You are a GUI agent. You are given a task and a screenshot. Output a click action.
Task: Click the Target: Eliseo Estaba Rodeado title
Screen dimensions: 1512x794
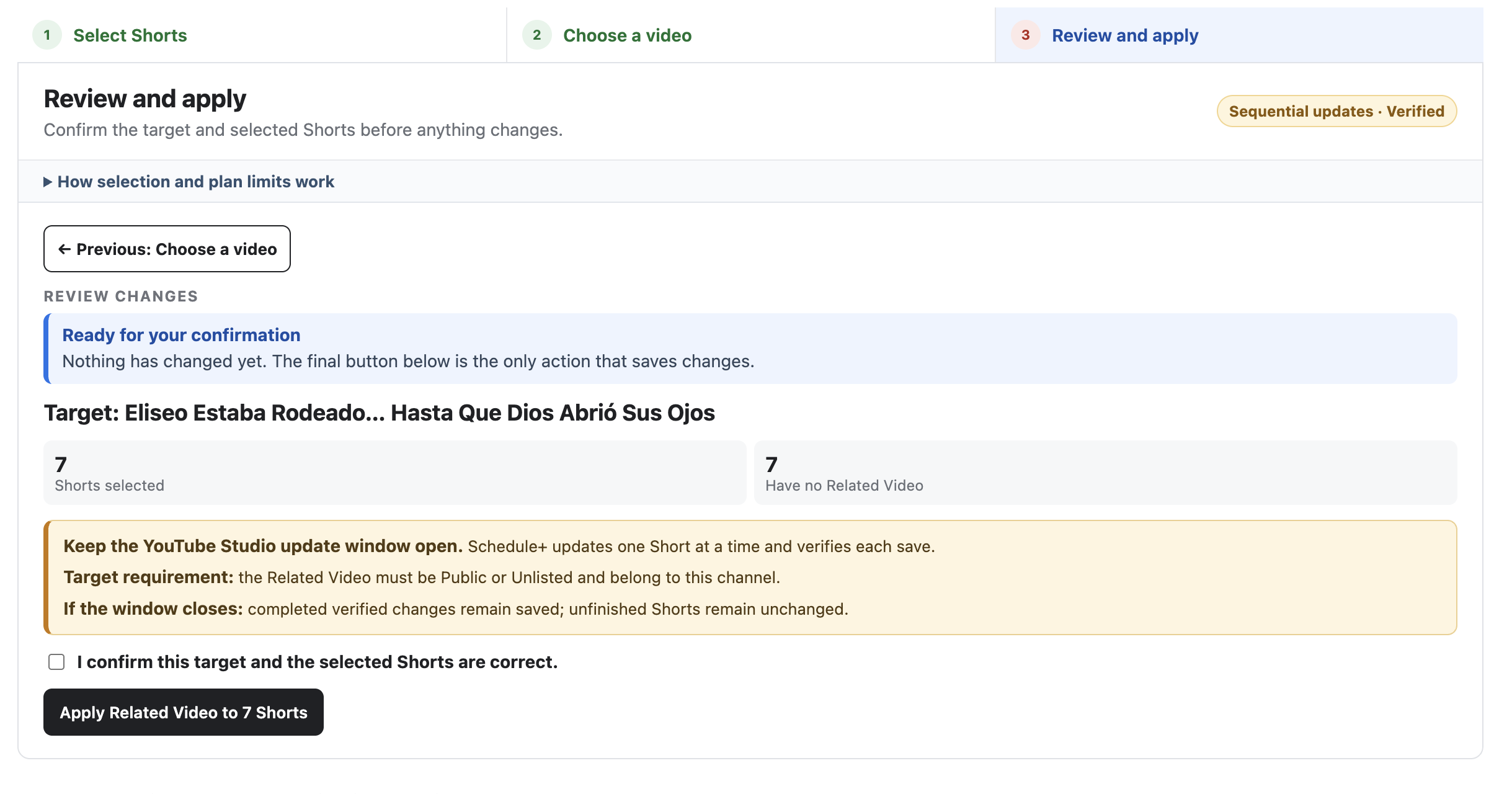[x=379, y=413]
